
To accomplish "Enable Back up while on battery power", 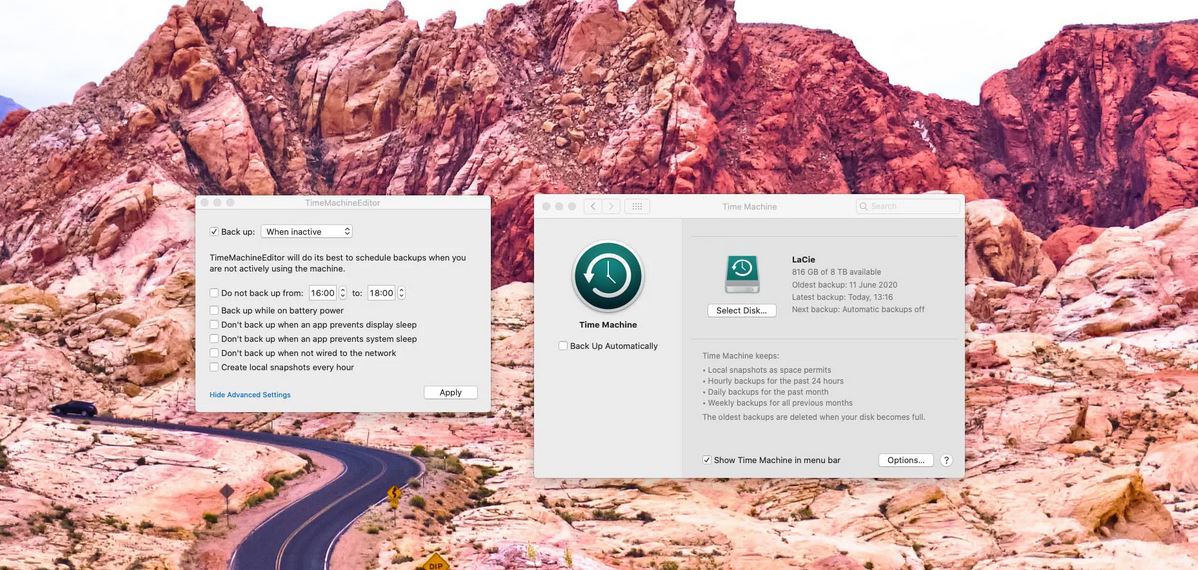I will coord(214,311).
